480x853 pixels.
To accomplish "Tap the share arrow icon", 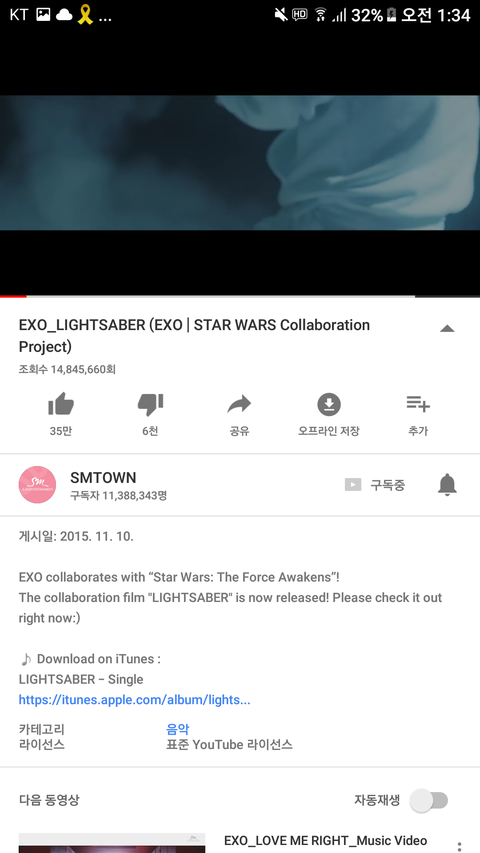I will [239, 404].
